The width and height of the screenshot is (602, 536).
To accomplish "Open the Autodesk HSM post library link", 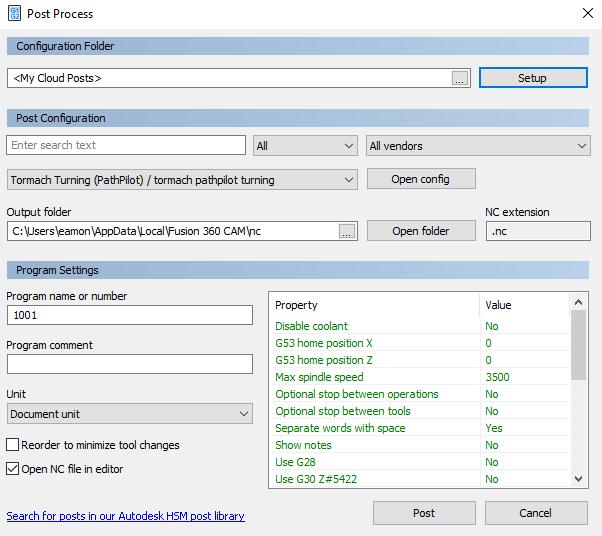I will (126, 516).
